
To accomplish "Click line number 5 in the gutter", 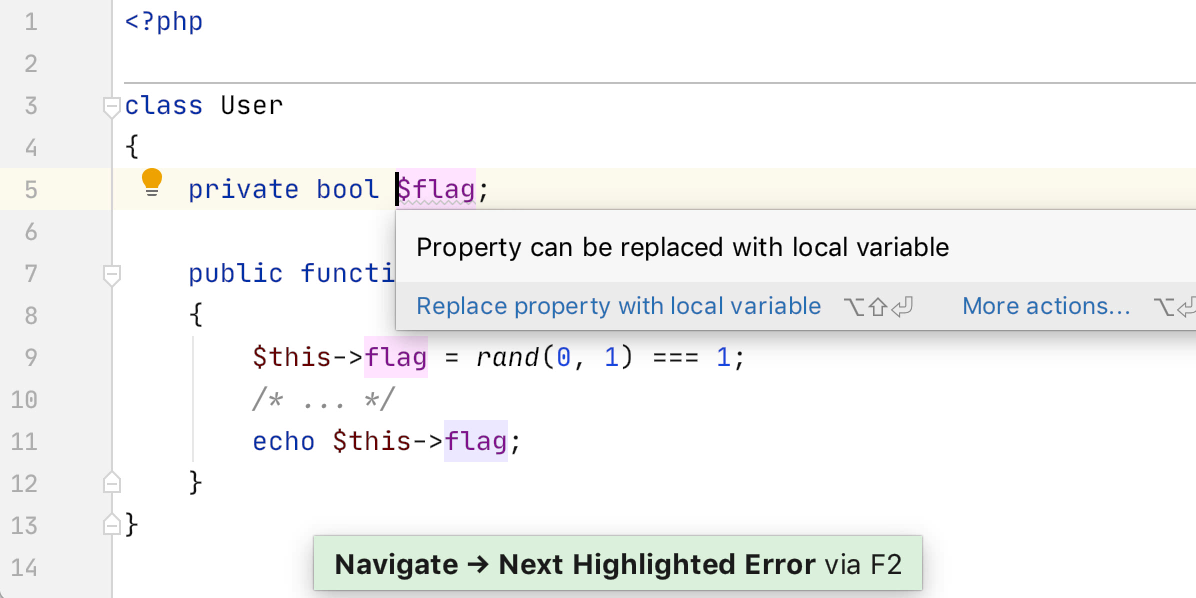I will tap(31, 189).
